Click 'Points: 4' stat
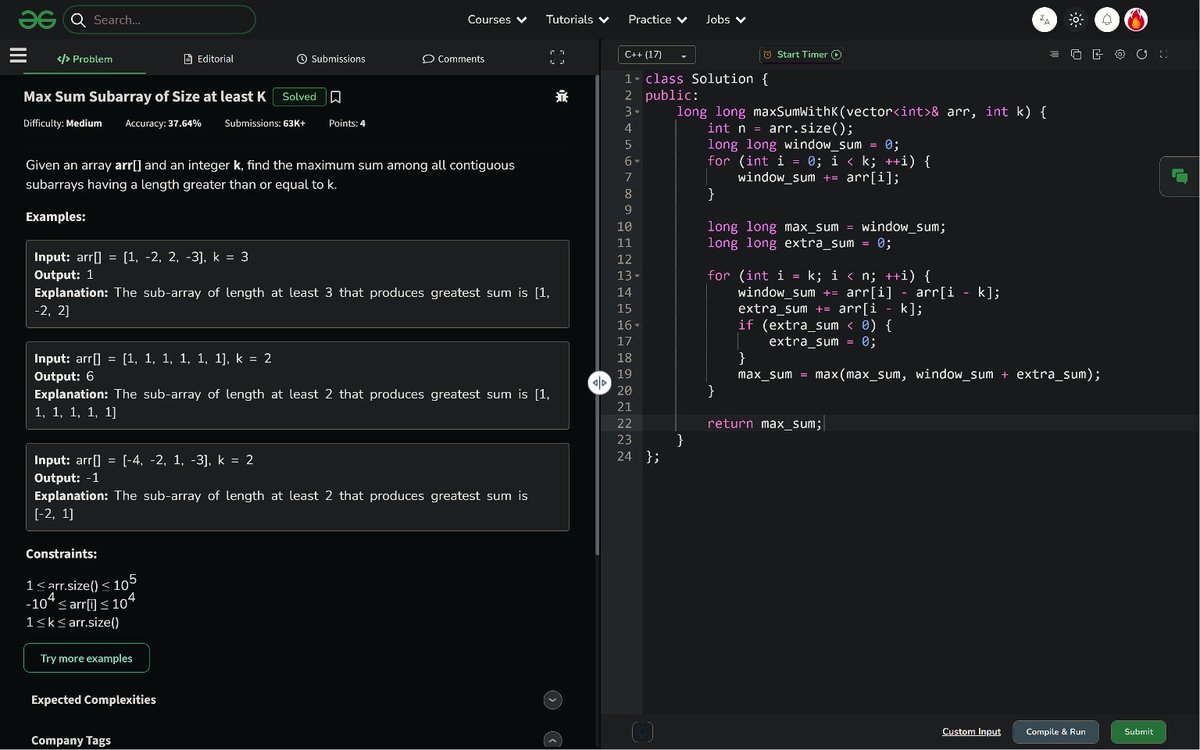The image size is (1200, 750). (x=347, y=124)
